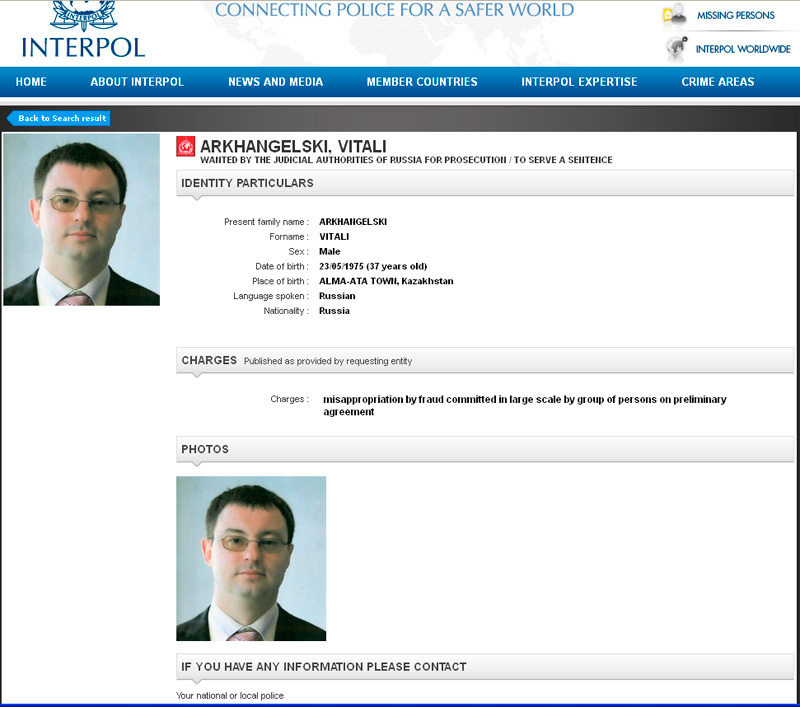Viewport: 800px width, 707px height.
Task: Follow the INTERPOL WORLDWIDE link
Action: (x=743, y=49)
